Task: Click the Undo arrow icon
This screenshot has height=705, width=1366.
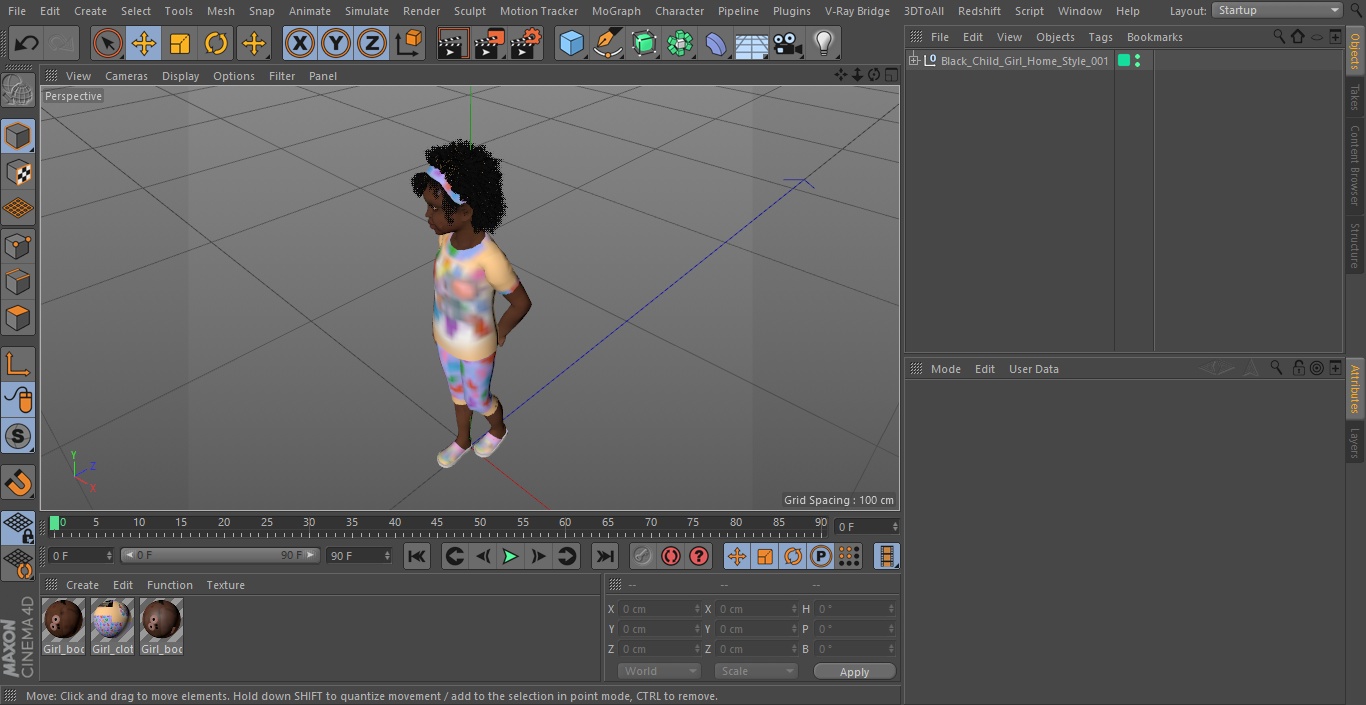Action: [27, 43]
